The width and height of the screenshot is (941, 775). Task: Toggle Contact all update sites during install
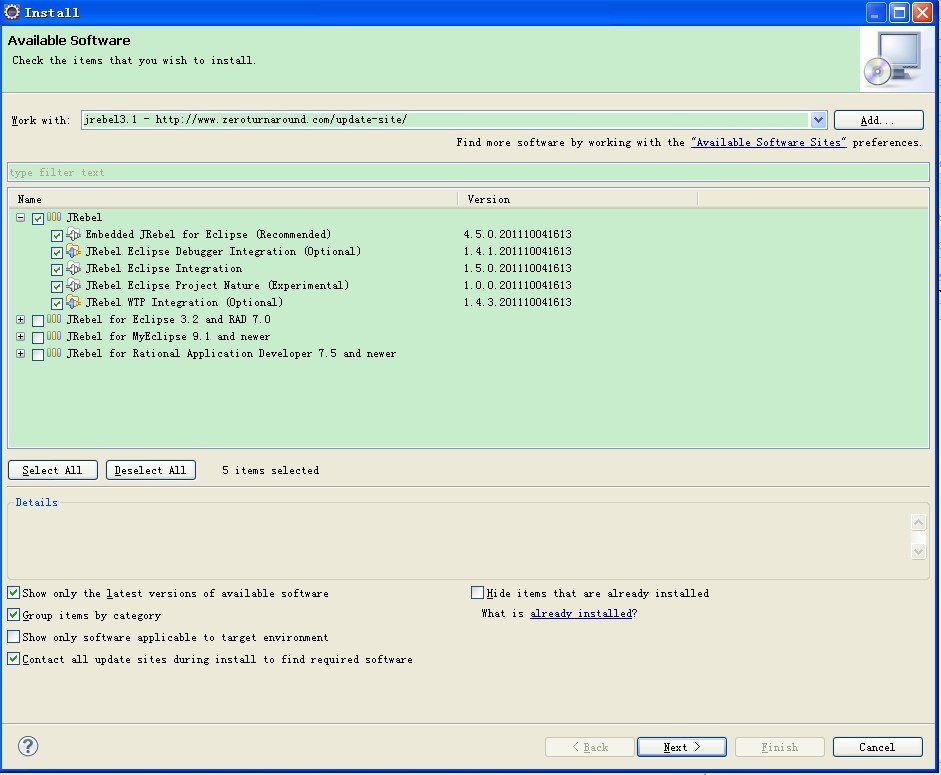pyautogui.click(x=13, y=659)
